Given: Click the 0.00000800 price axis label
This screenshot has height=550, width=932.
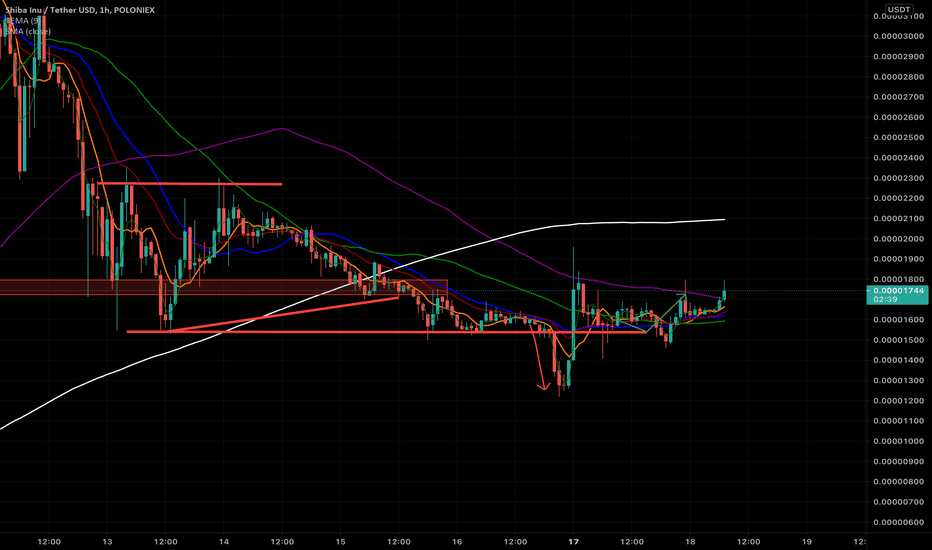Looking at the screenshot, I should click(898, 482).
